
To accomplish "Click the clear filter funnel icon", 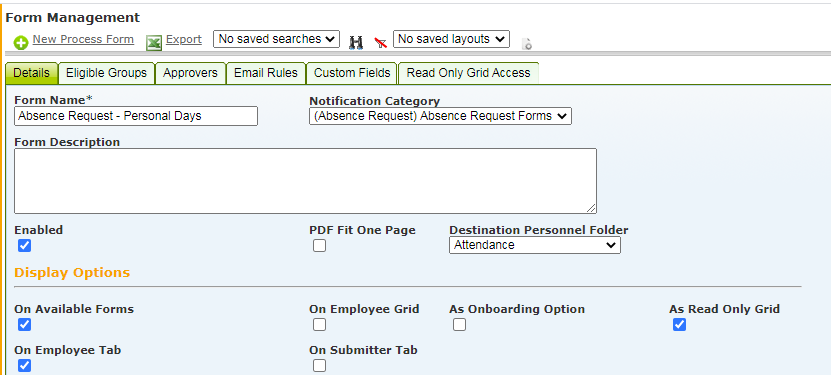I will point(381,43).
